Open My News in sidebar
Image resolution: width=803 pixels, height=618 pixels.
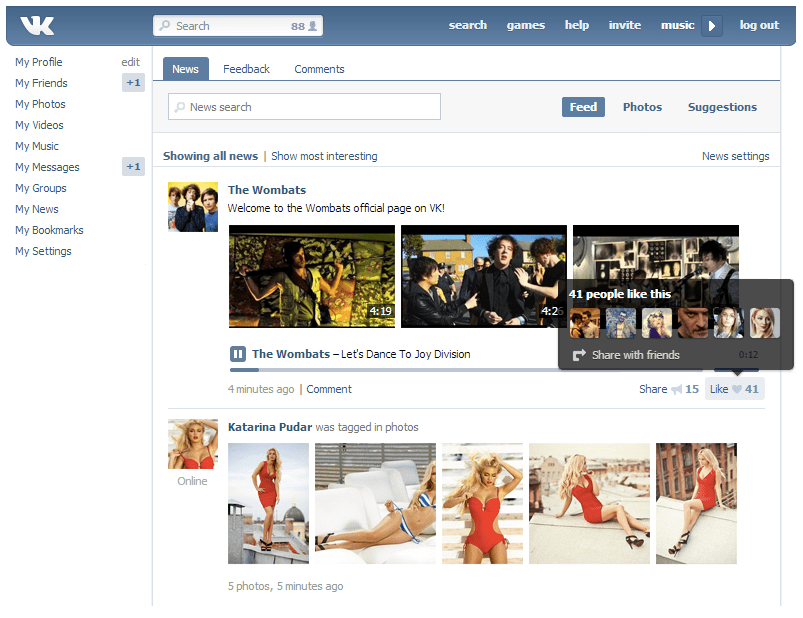pos(37,209)
